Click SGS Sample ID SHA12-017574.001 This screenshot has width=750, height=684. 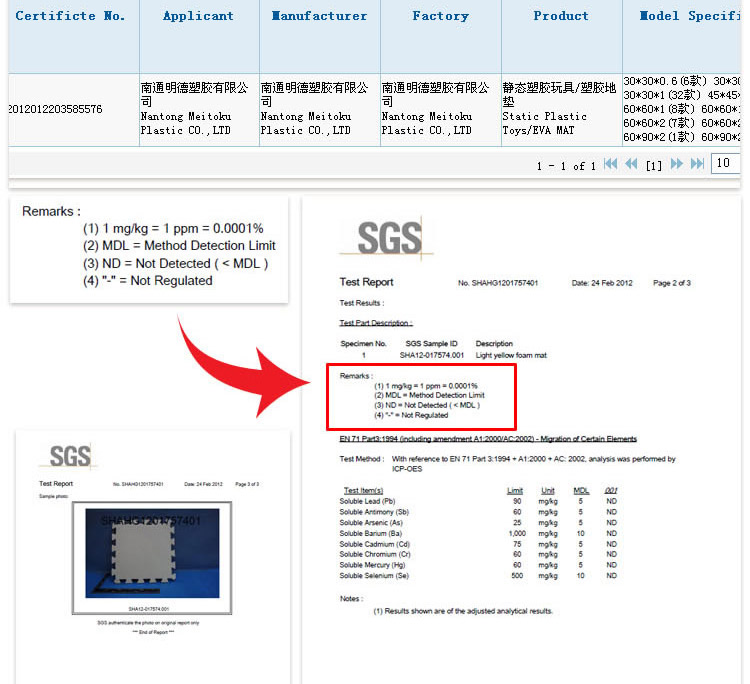click(x=432, y=355)
